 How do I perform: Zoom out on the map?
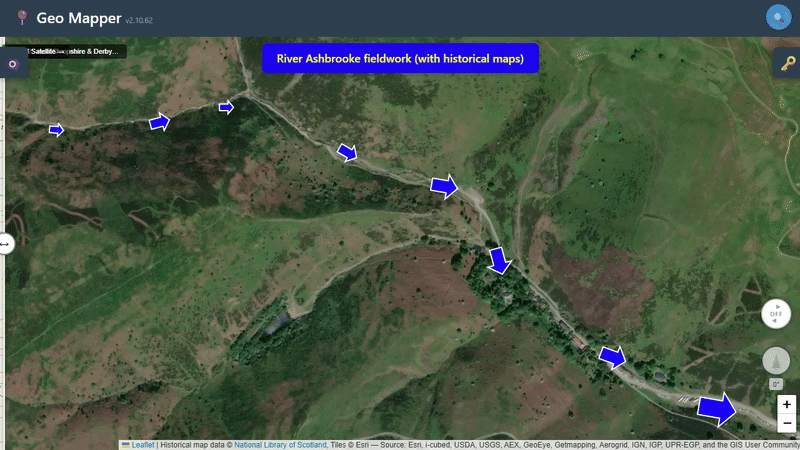click(787, 423)
